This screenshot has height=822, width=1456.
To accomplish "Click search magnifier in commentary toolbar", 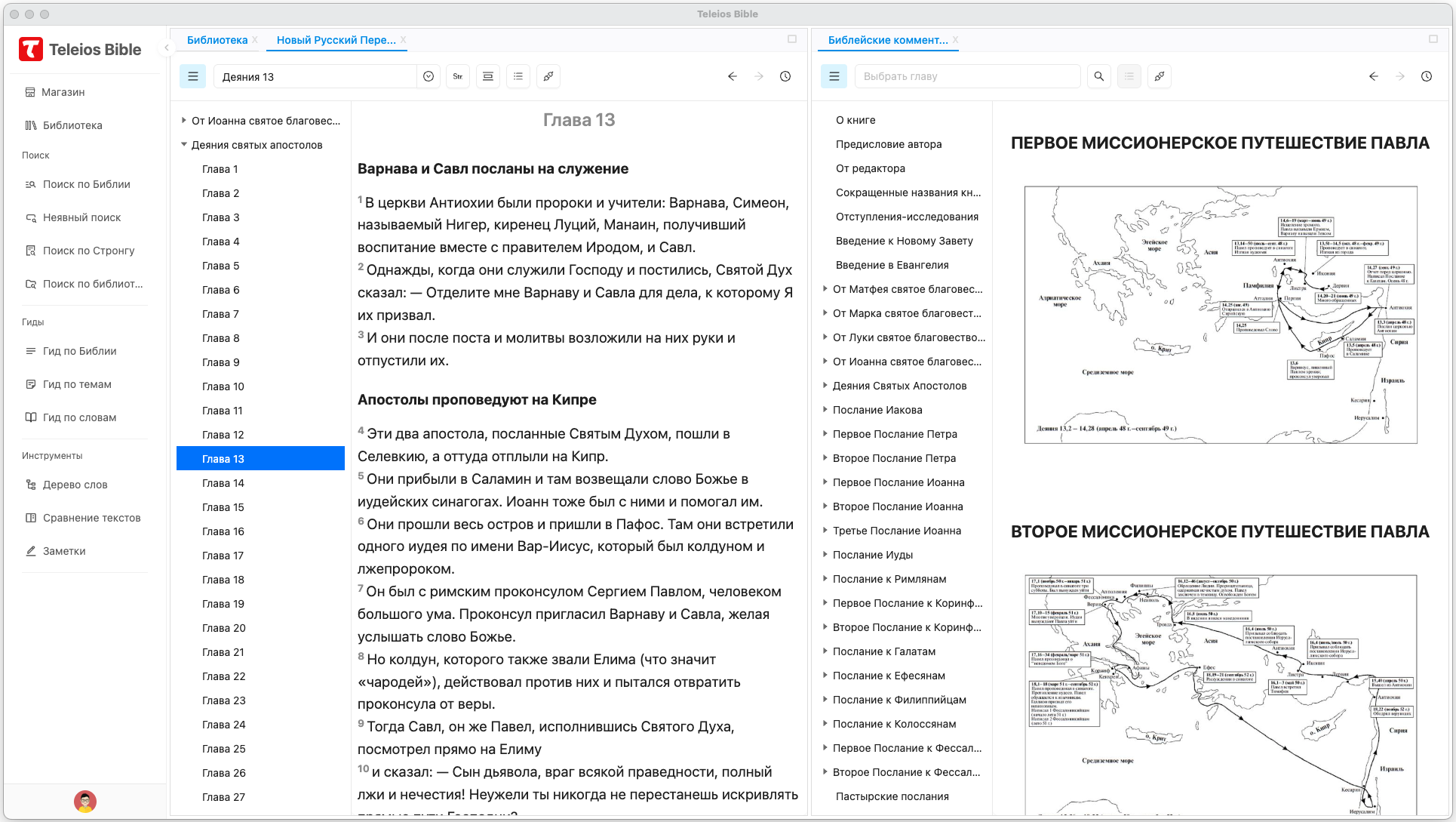I will pos(1099,76).
